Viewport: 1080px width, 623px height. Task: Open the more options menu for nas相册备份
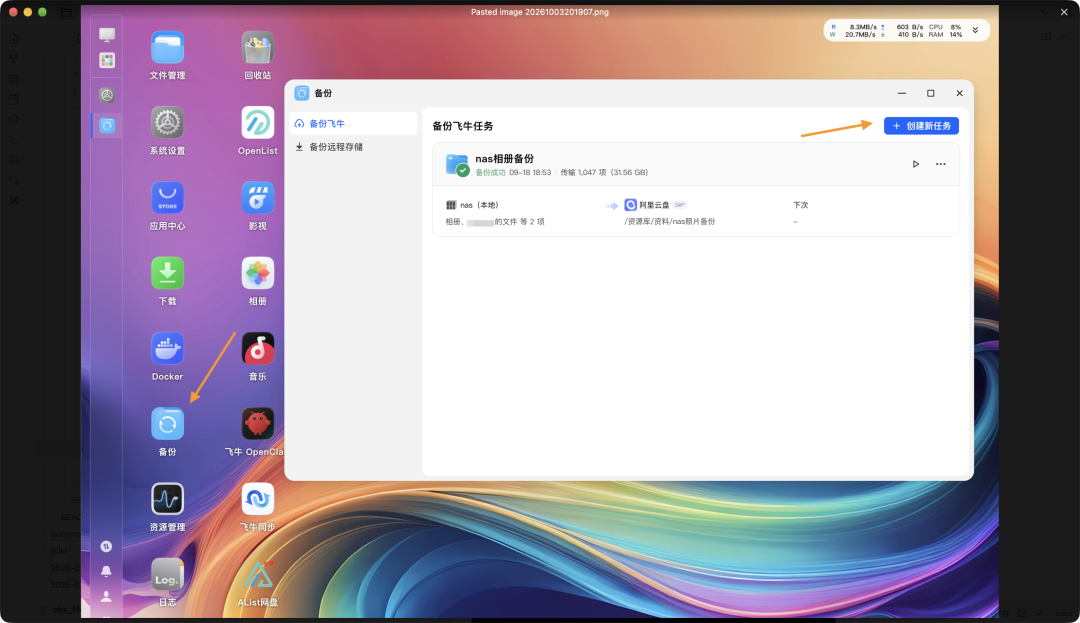tap(940, 164)
